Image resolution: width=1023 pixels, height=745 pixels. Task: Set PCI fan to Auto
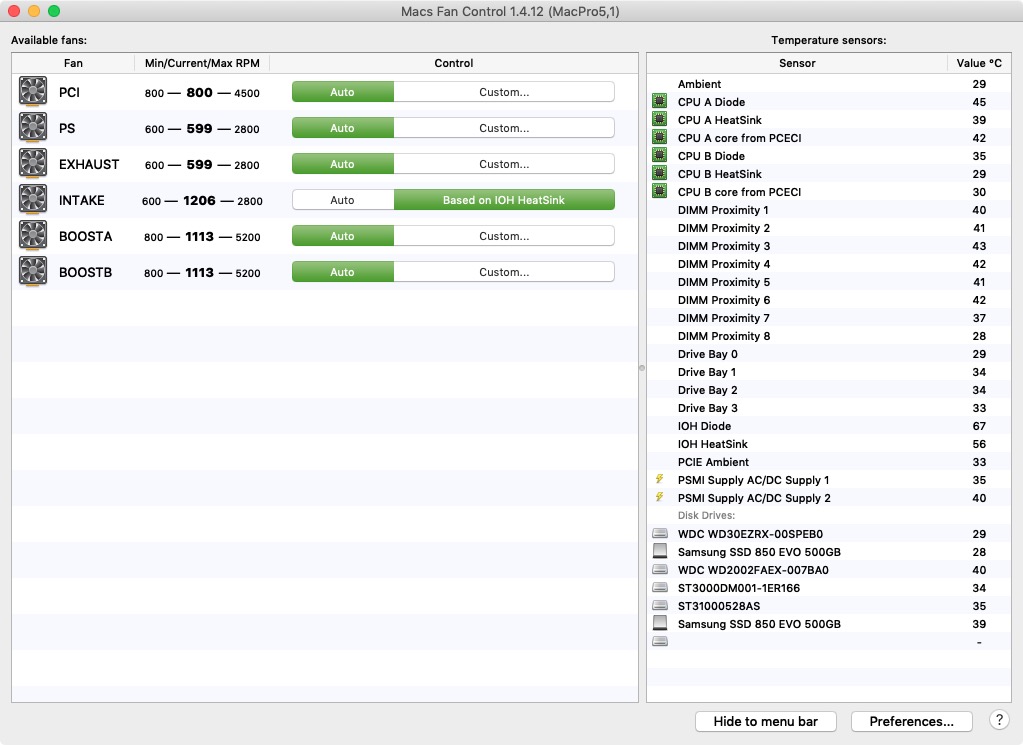(x=343, y=92)
